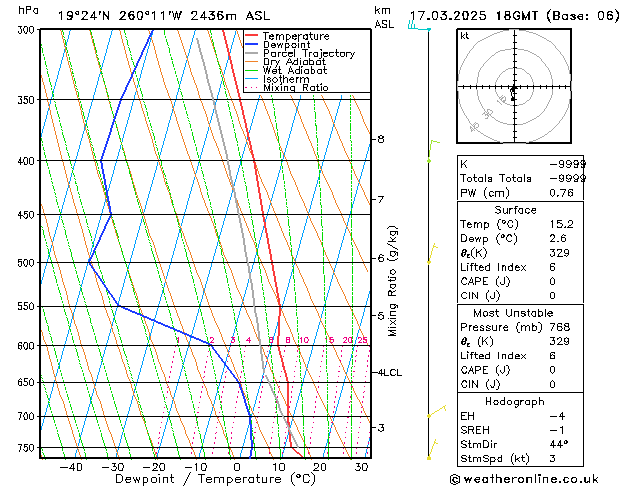The image size is (629, 486).
Task: Click the 650 hPa pressure label
Action: coord(28,383)
